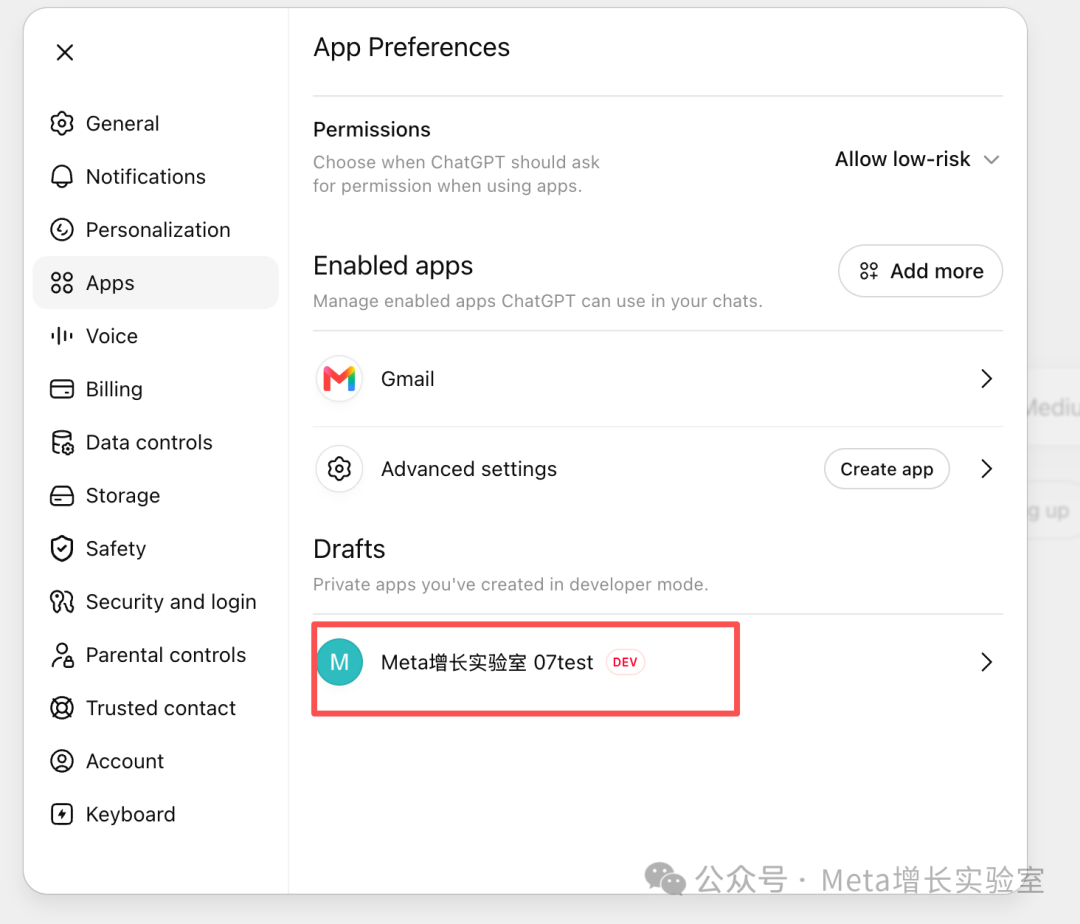Switch to the Personalization settings tab
1080x924 pixels.
(156, 230)
